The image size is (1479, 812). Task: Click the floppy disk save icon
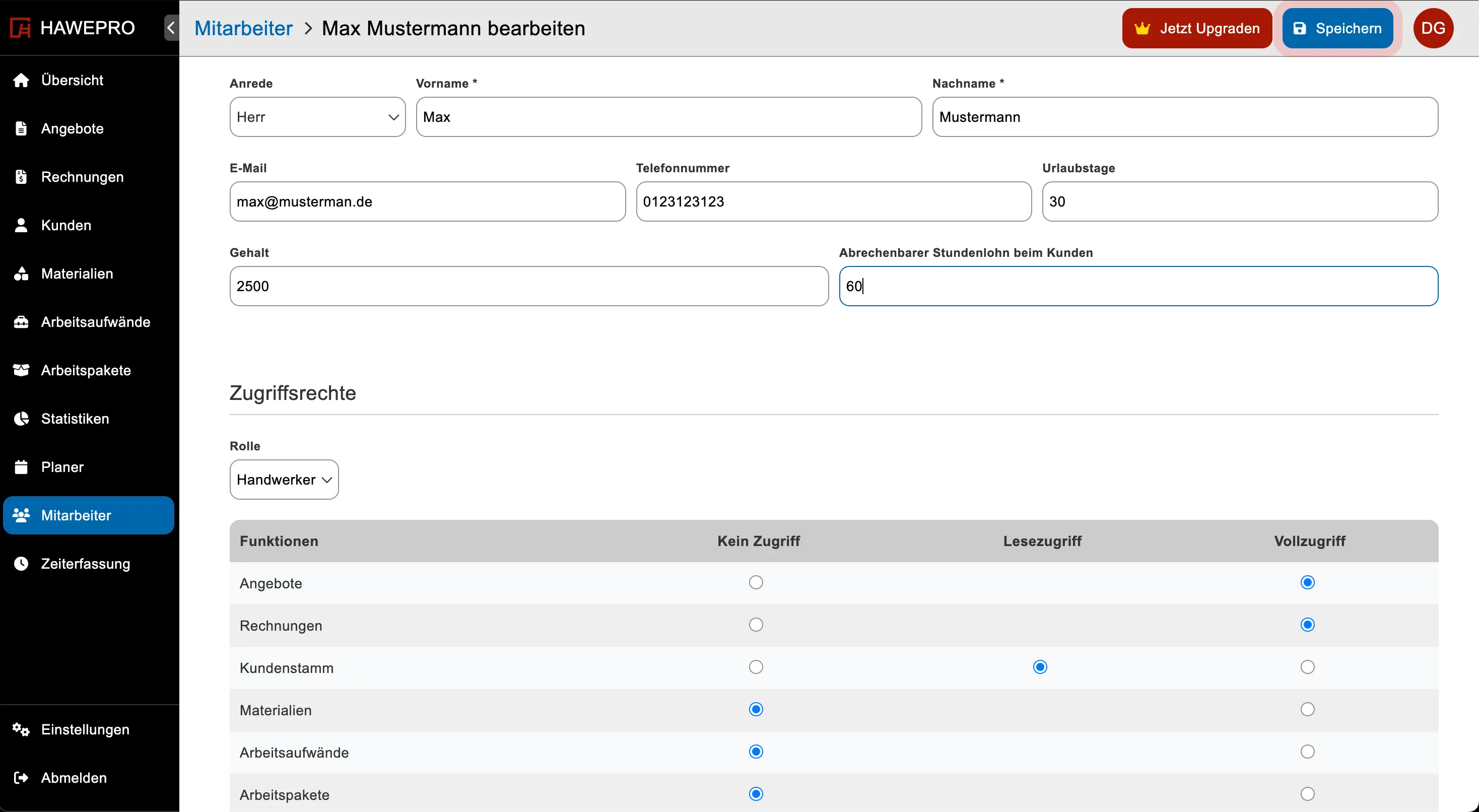1299,28
